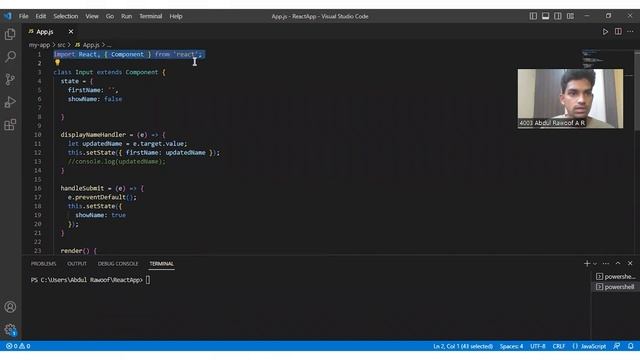The image size is (640, 360).
Task: Run the code with play button
Action: pos(605,32)
